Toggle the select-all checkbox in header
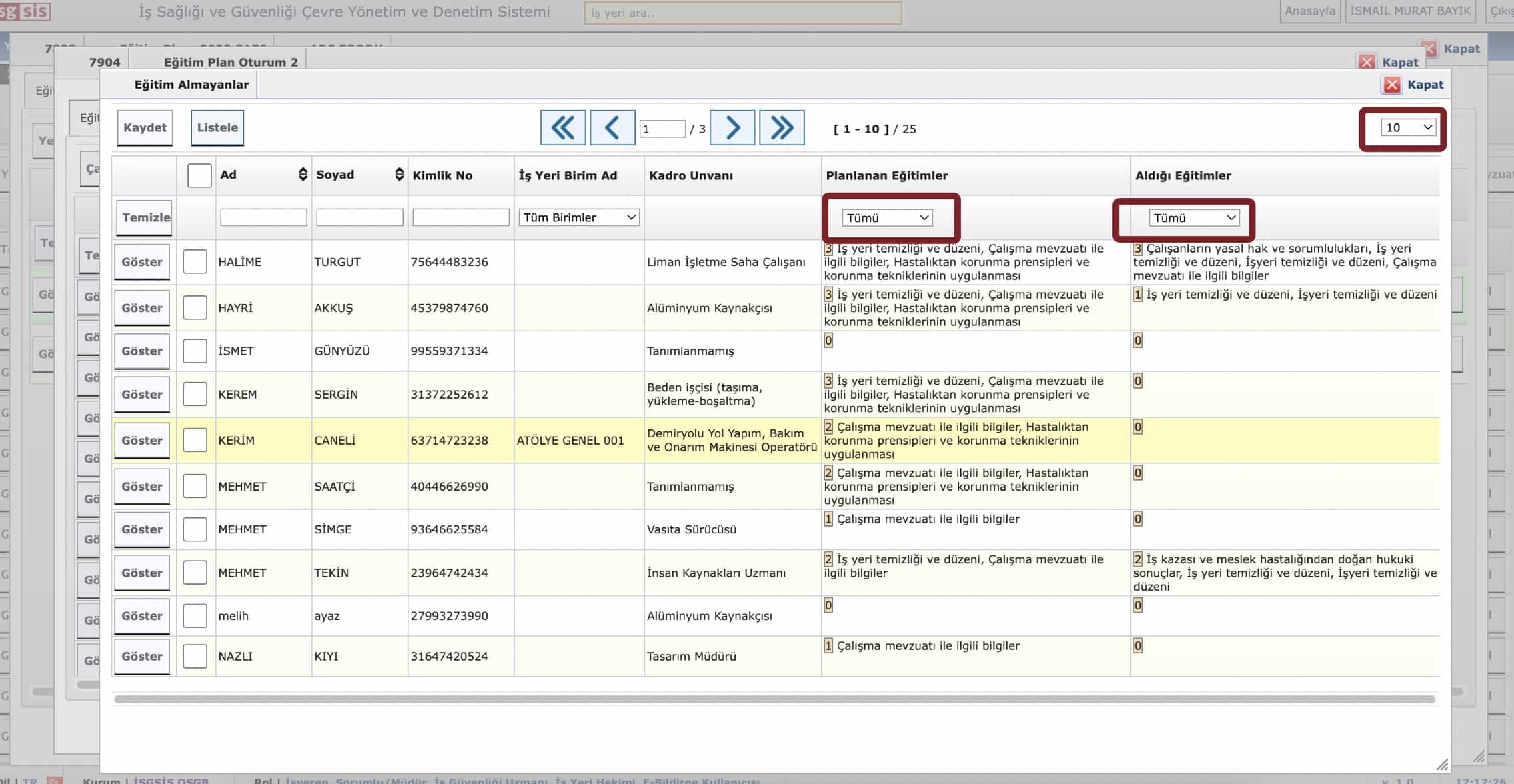1514x784 pixels. pos(199,175)
